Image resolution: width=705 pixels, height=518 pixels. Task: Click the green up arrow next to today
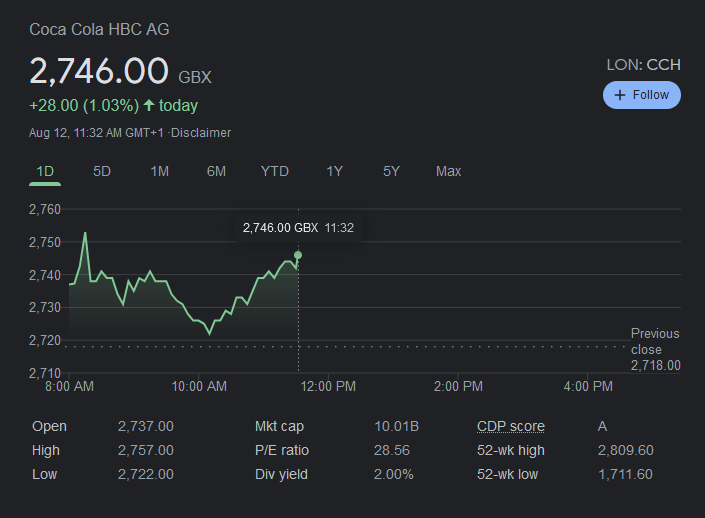(149, 105)
